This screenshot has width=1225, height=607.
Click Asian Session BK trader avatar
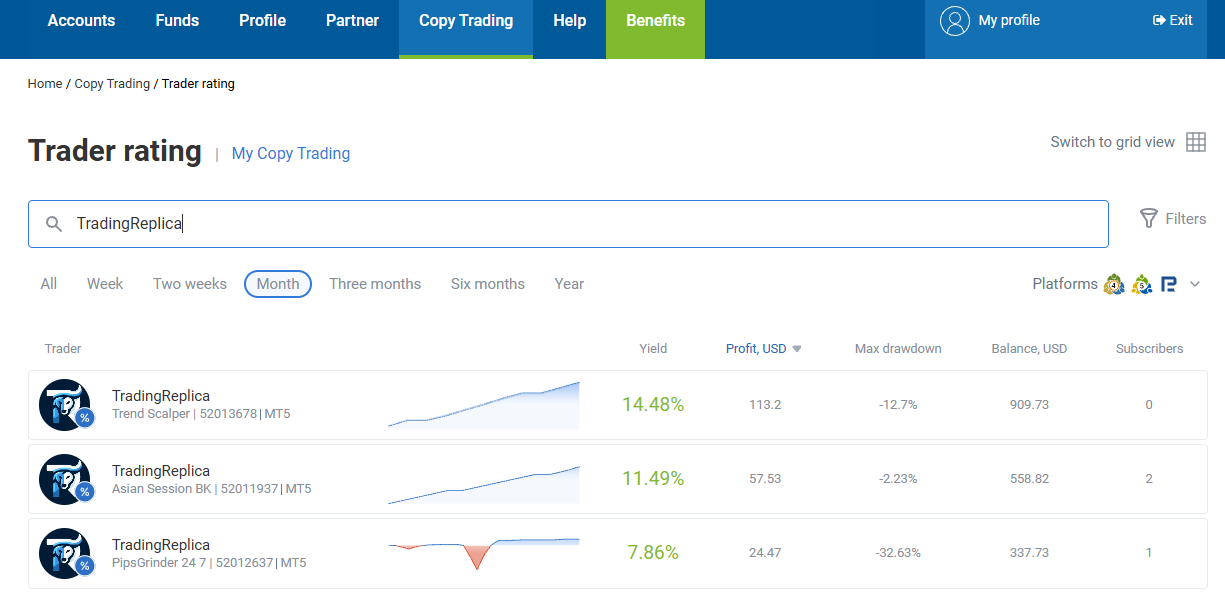point(65,479)
